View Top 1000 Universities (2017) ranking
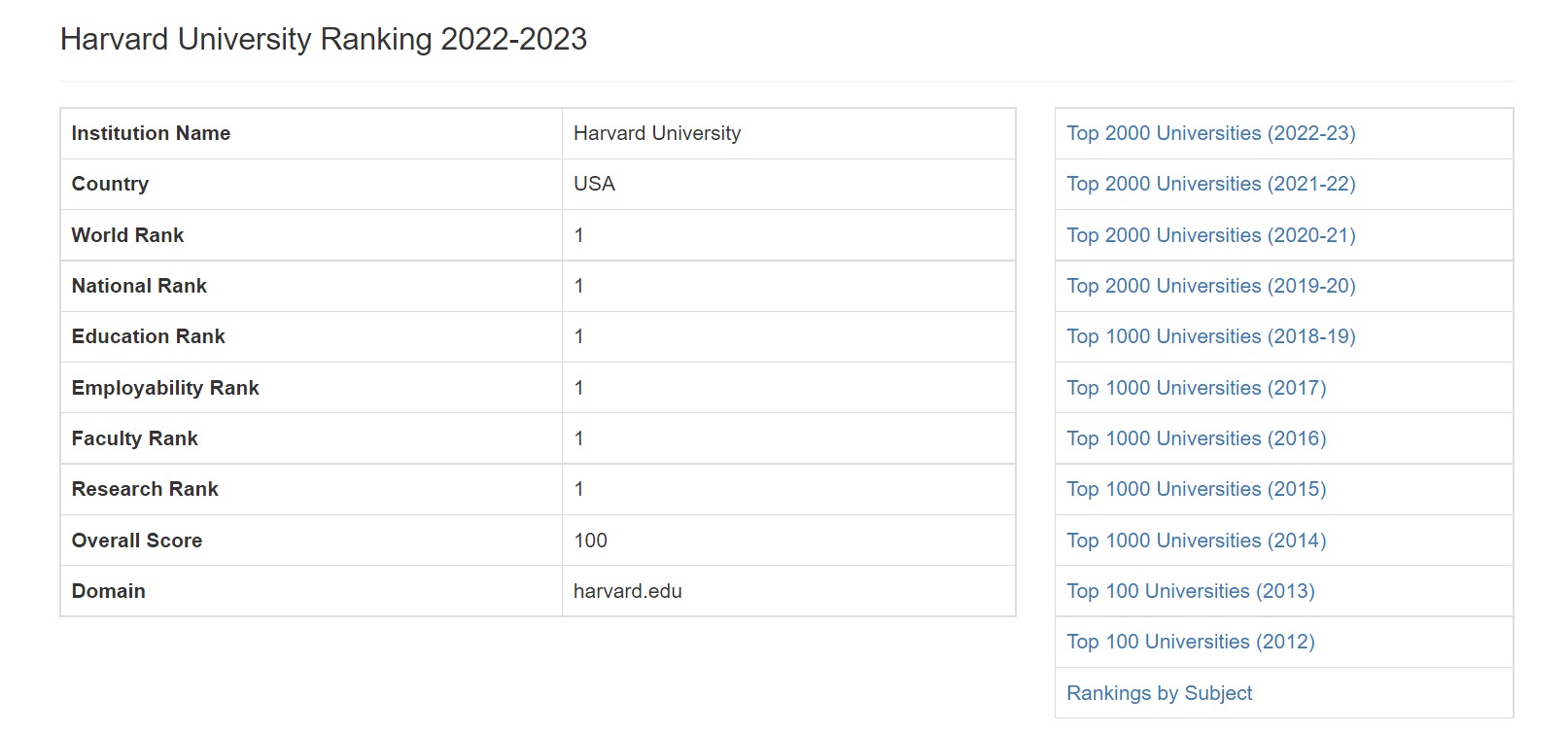Screen dimensions: 1568x733 coord(1196,388)
